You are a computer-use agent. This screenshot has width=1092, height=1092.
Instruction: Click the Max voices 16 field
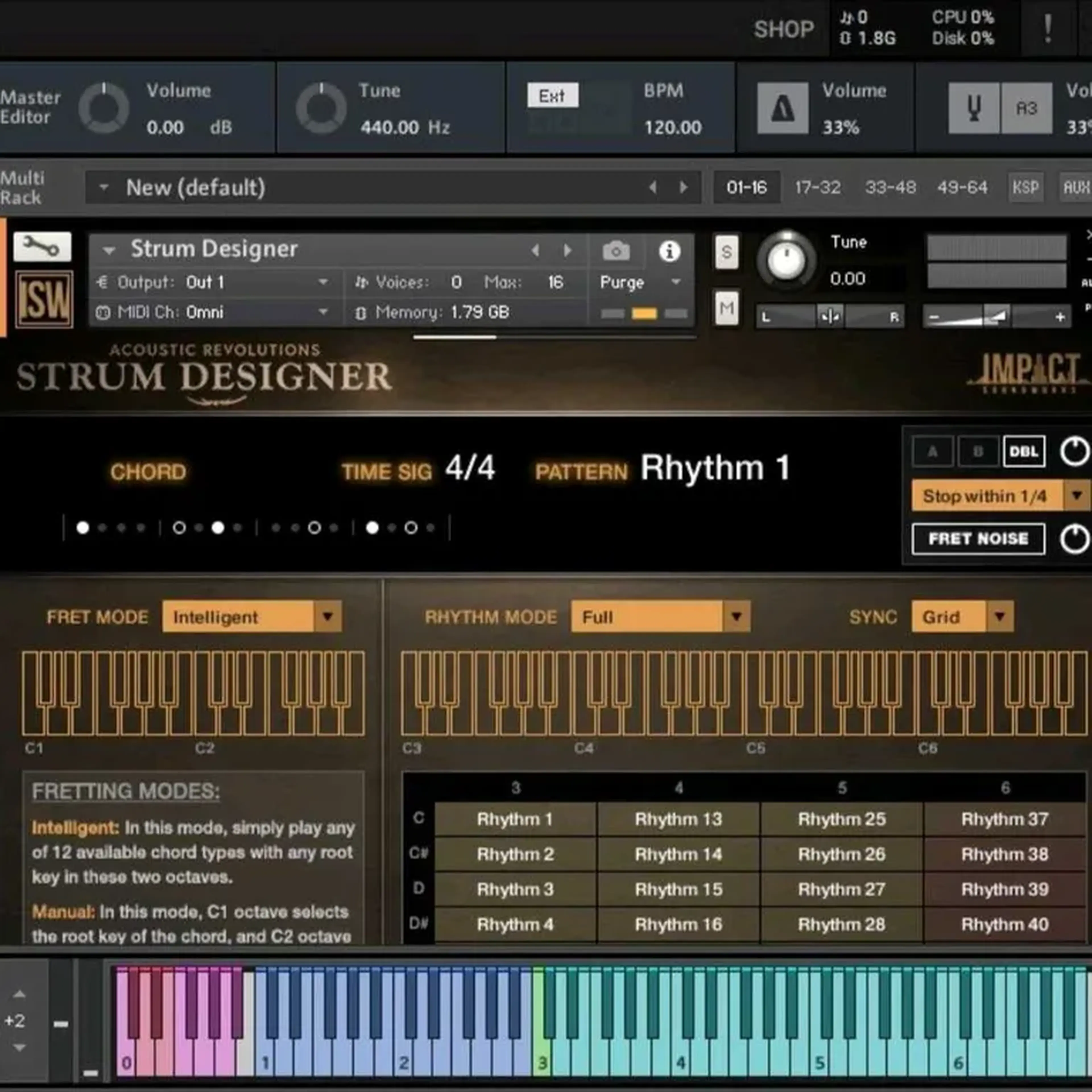click(x=556, y=282)
